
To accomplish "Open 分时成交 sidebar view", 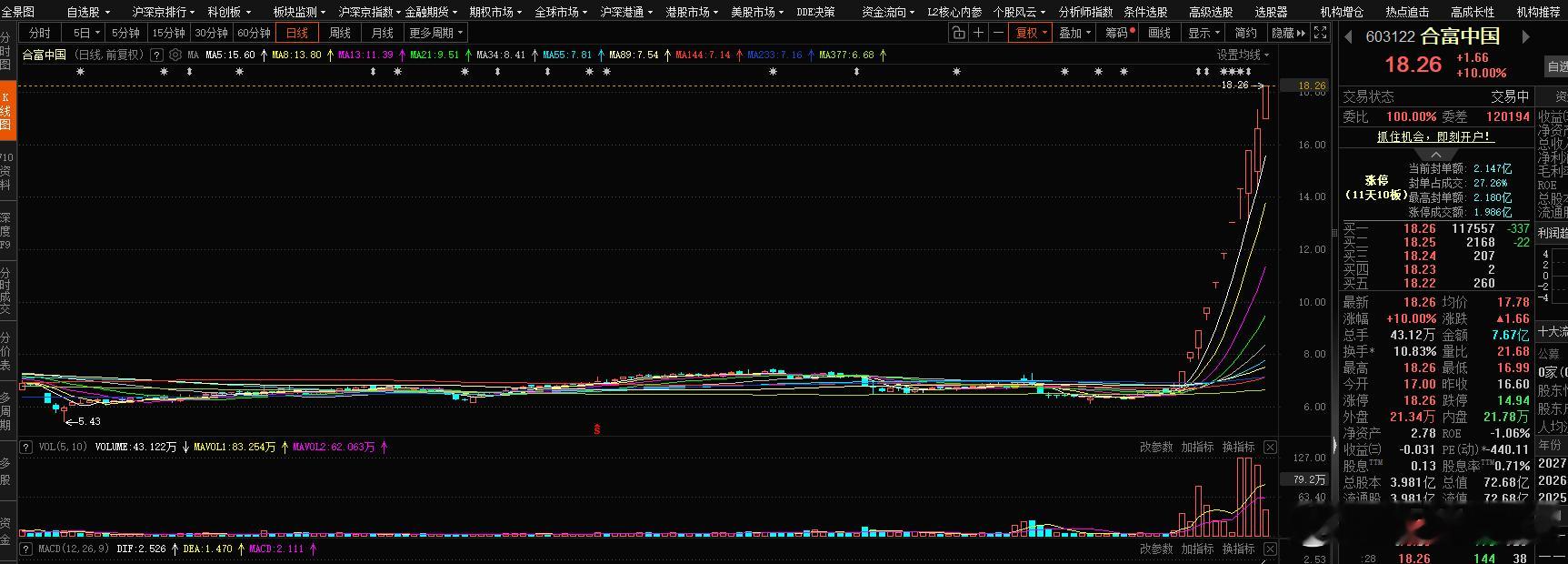I will tap(7, 291).
